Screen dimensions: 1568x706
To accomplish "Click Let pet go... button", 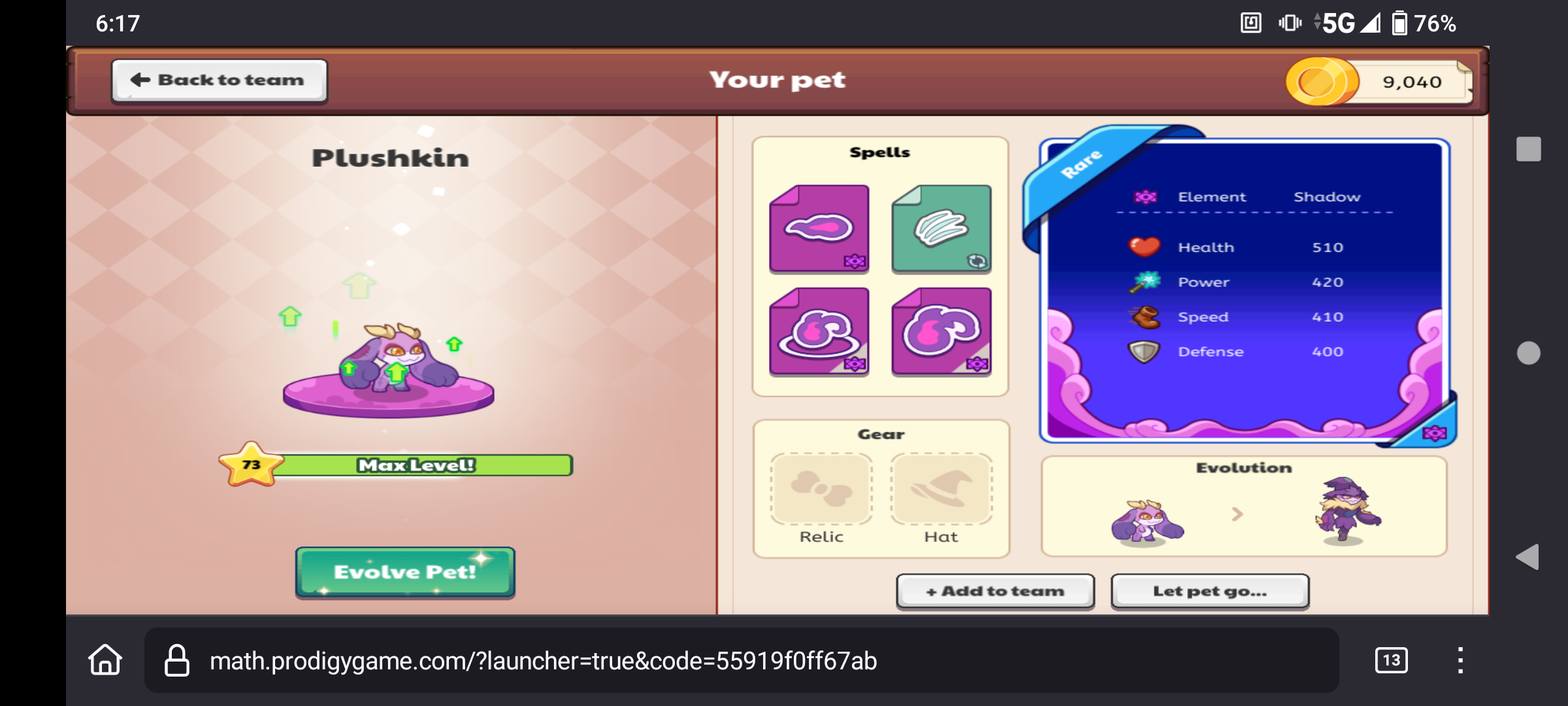I will coord(1210,591).
